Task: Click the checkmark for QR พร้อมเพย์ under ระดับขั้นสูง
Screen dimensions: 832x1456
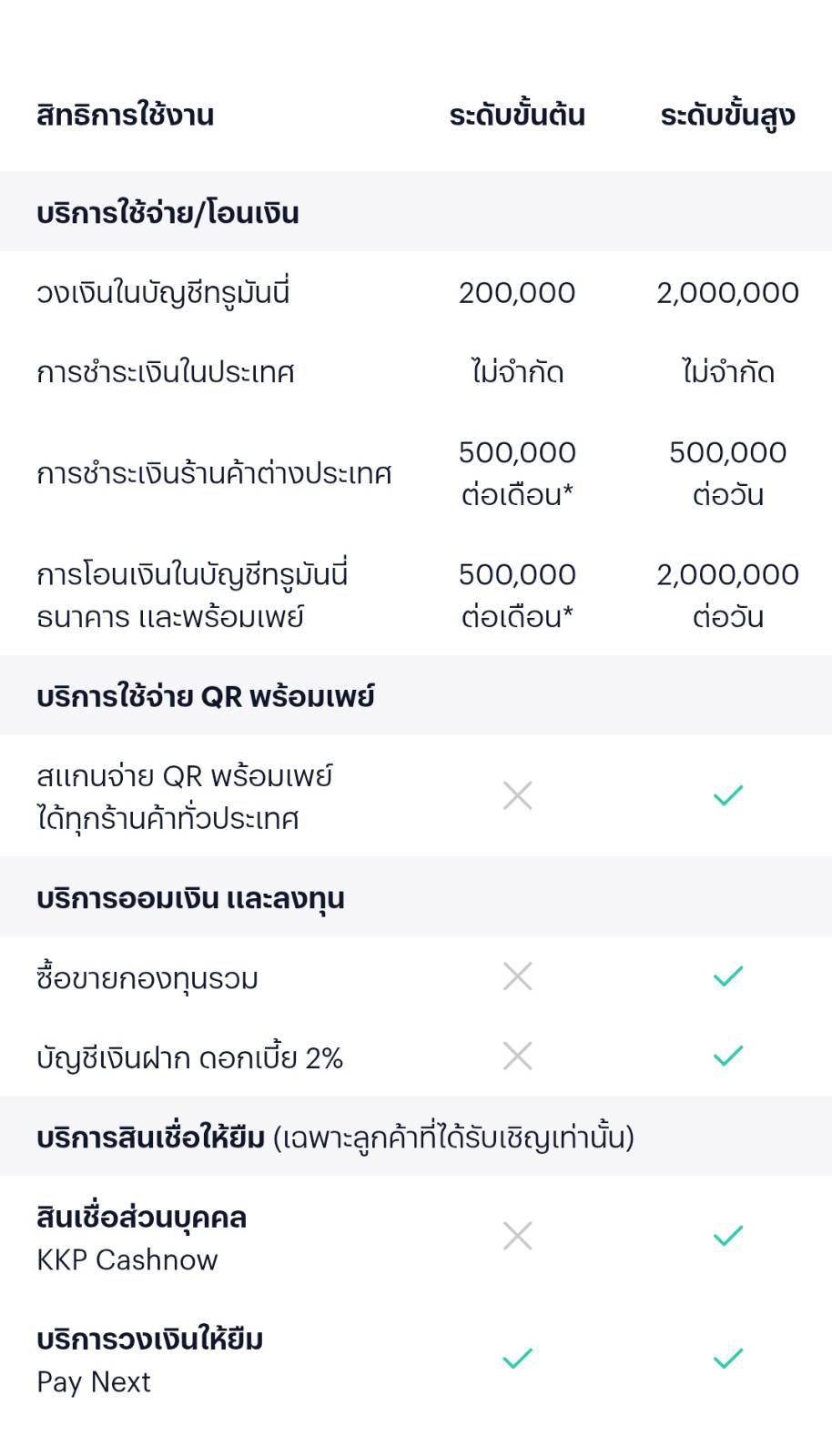Action: coord(728,795)
